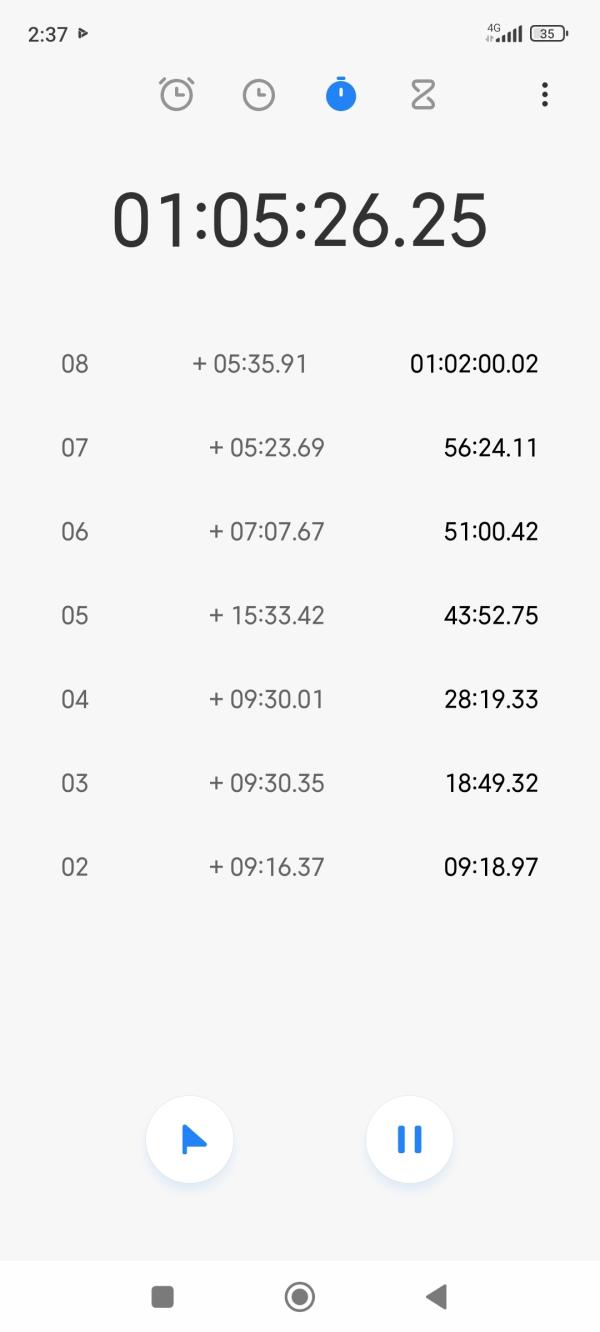Select lap 08 row number
The height and width of the screenshot is (1332, 600).
click(75, 363)
